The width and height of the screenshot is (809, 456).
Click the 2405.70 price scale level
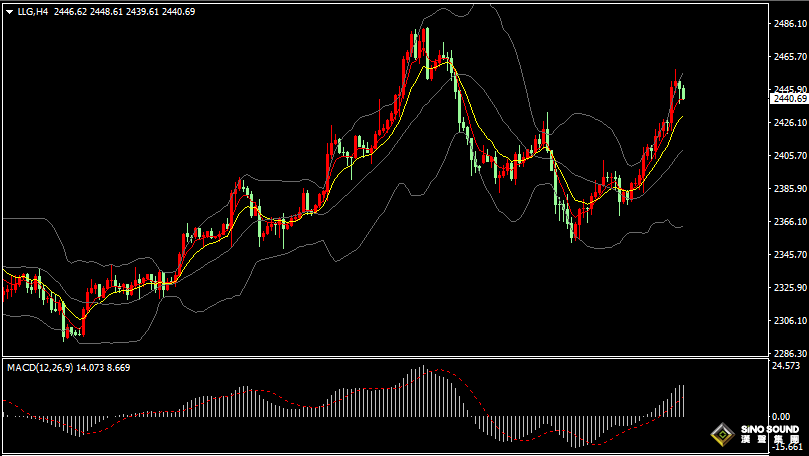click(789, 156)
